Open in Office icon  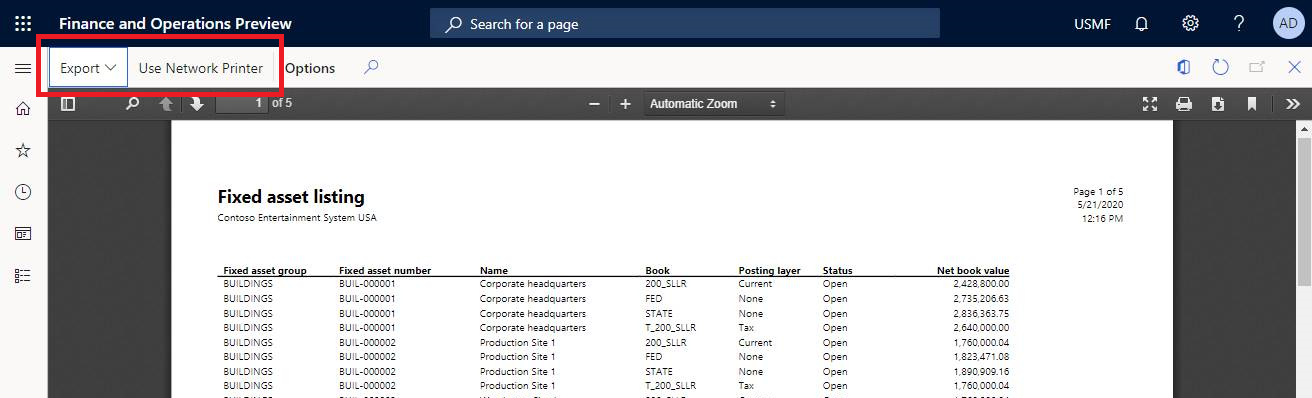click(1184, 67)
